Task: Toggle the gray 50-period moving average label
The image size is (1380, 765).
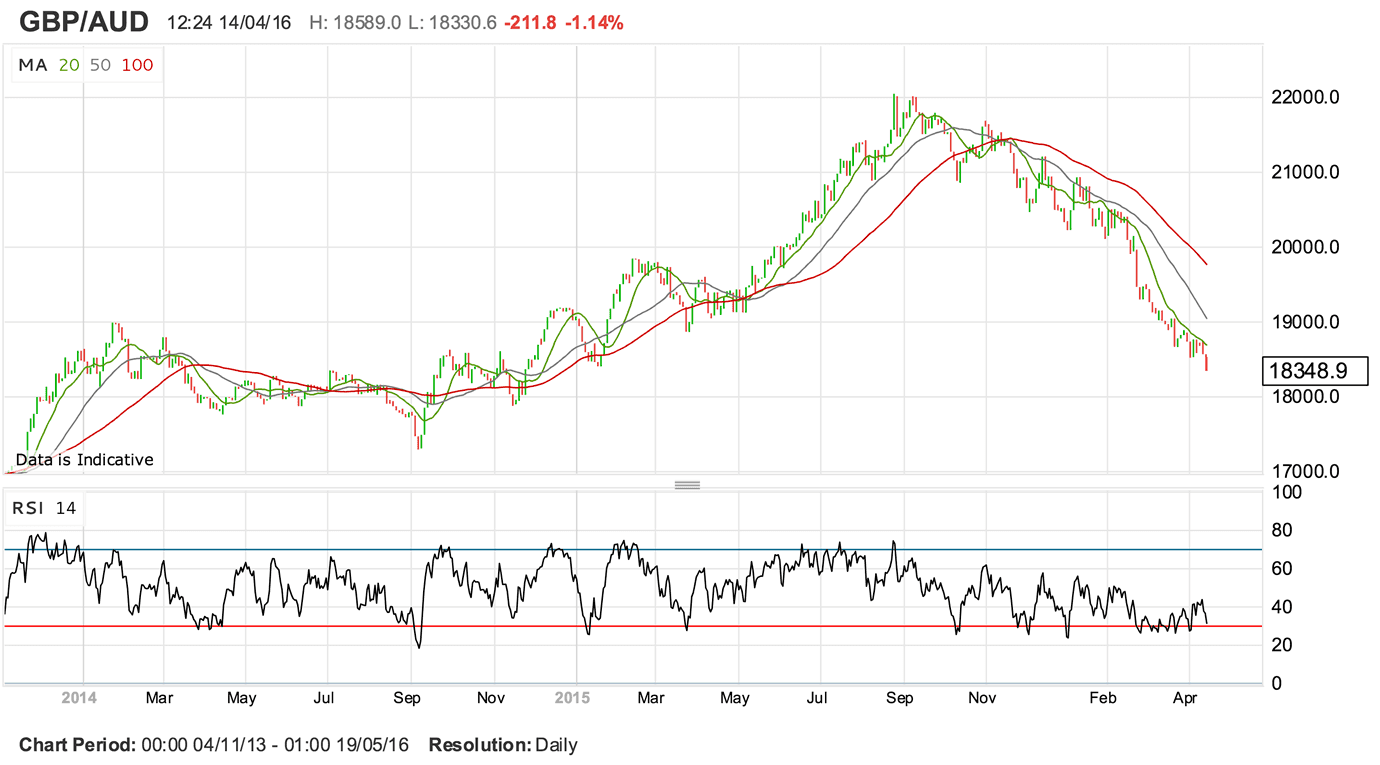Action: 100,65
